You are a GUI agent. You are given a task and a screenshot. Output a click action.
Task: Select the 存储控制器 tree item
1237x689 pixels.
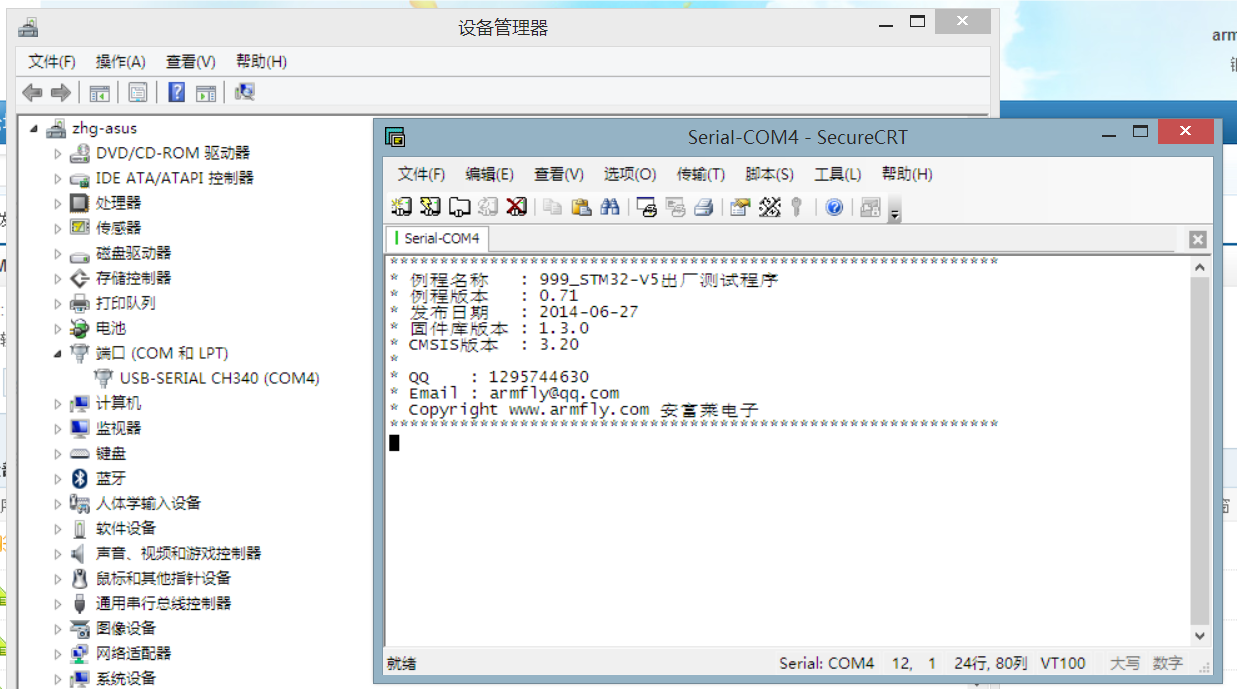coord(120,278)
